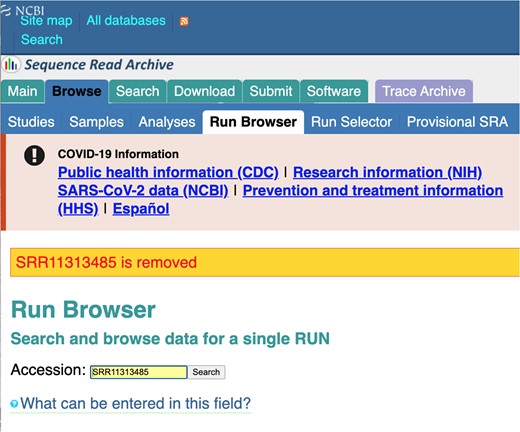Click the Search button next to Accession
This screenshot has width=520, height=432.
click(206, 372)
